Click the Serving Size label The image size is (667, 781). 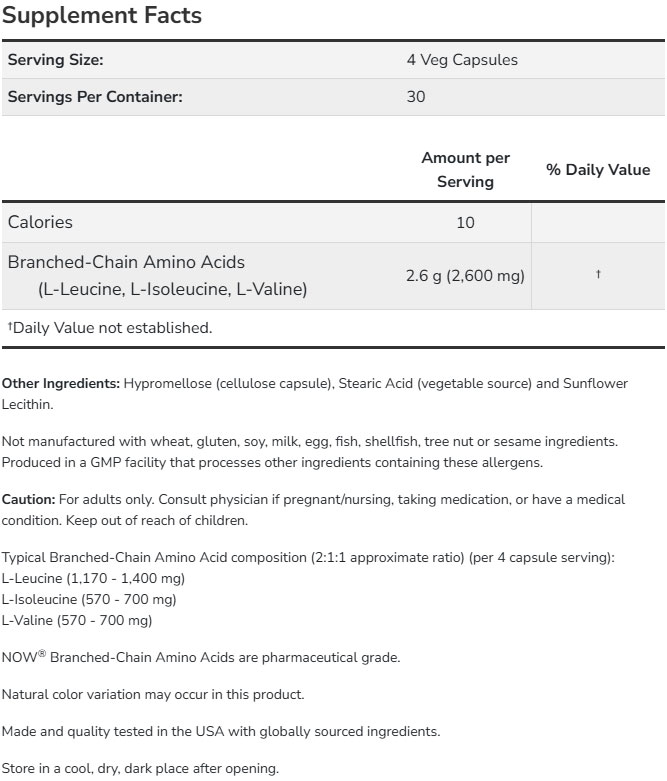pyautogui.click(x=56, y=60)
